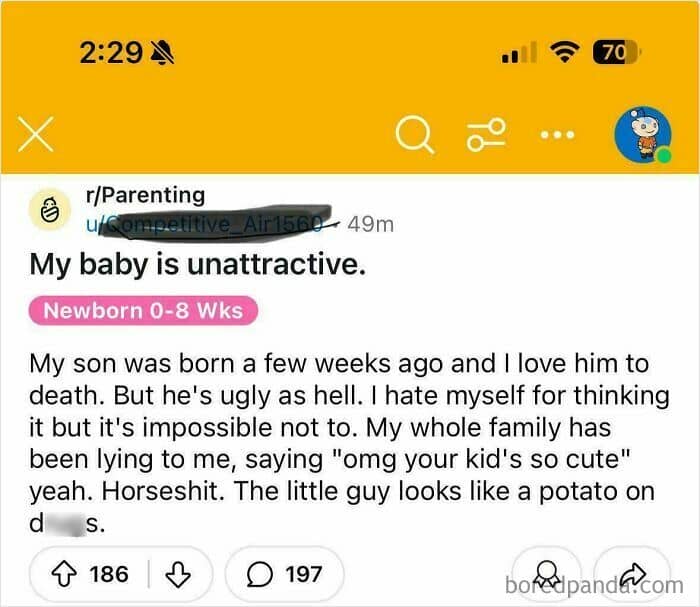Tap the r/Parenting community icon
This screenshot has height=607, width=700.
pos(50,210)
